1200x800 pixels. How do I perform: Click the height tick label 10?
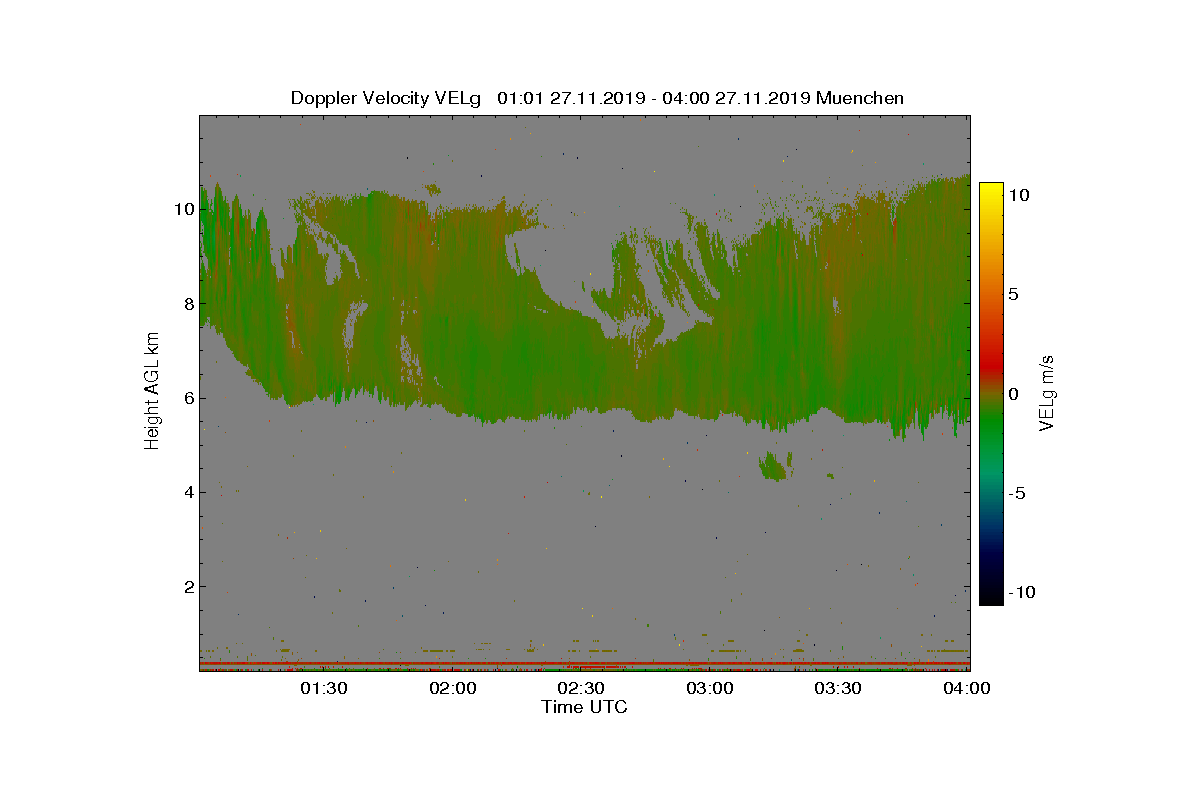click(183, 209)
